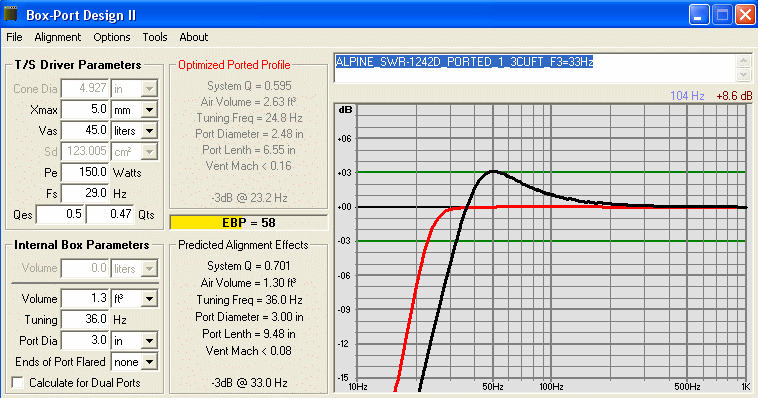This screenshot has width=758, height=398.
Task: Open the Ends of Port Flared dropdown
Action: click(x=150, y=362)
